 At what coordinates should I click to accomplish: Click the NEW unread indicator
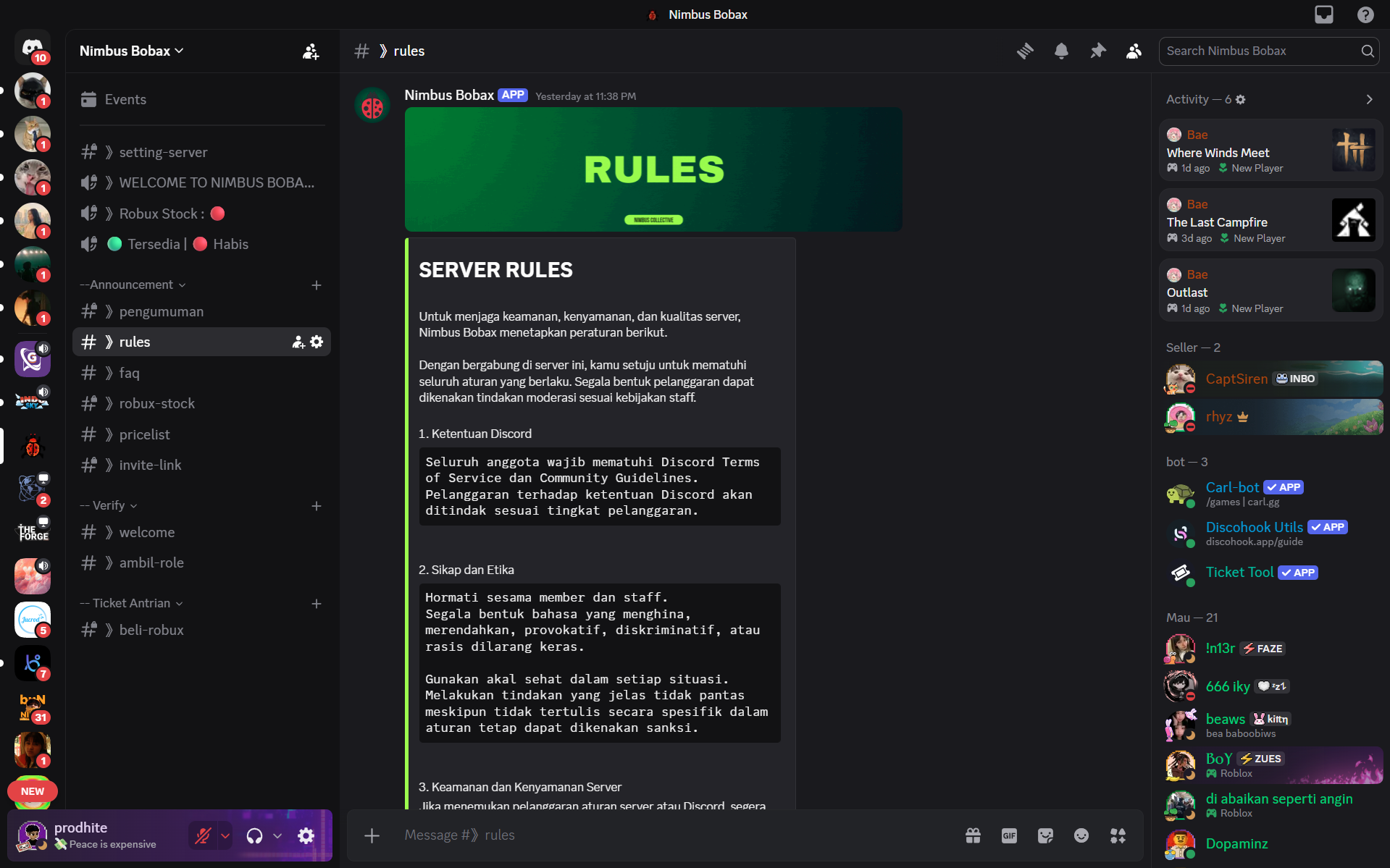33,791
